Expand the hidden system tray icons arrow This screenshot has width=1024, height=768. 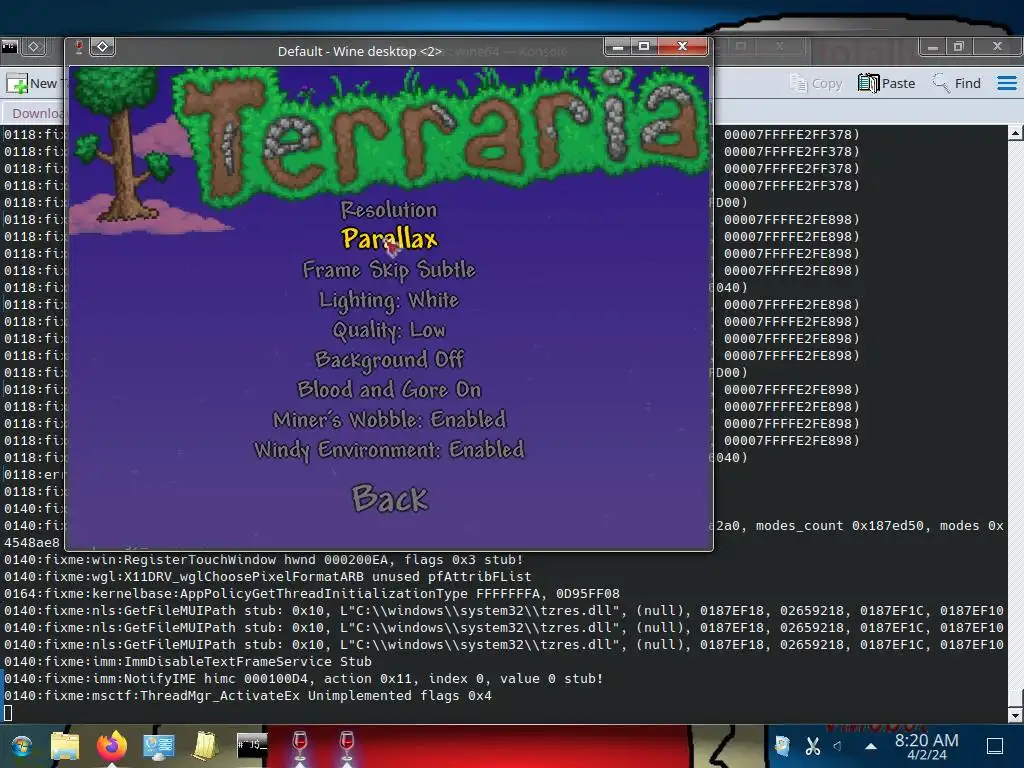(871, 746)
